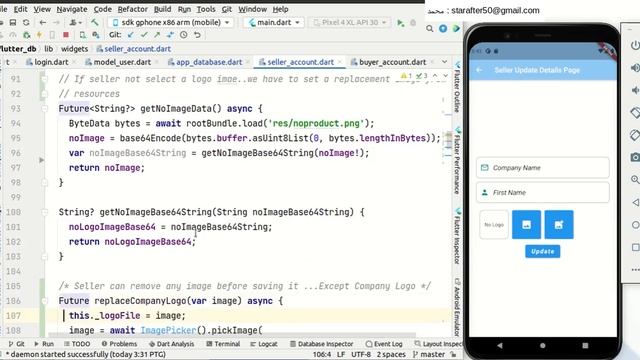The image size is (640, 360).
Task: Take emulator screenshot camera icon
Action: (635, 157)
